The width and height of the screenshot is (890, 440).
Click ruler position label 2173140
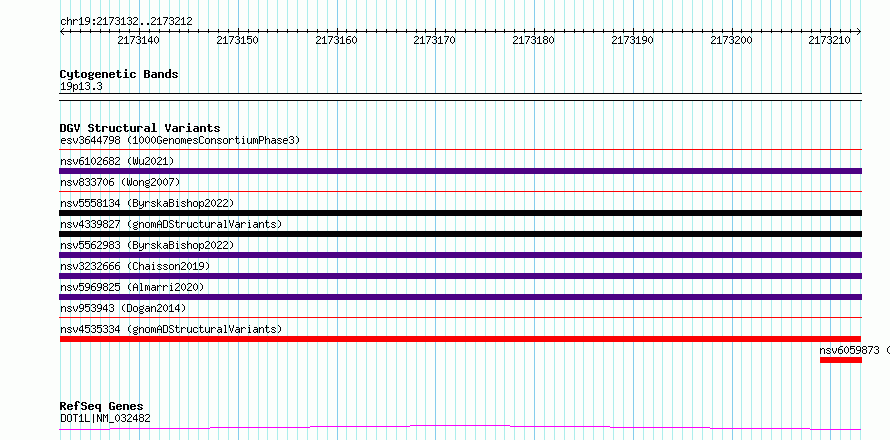(x=138, y=40)
